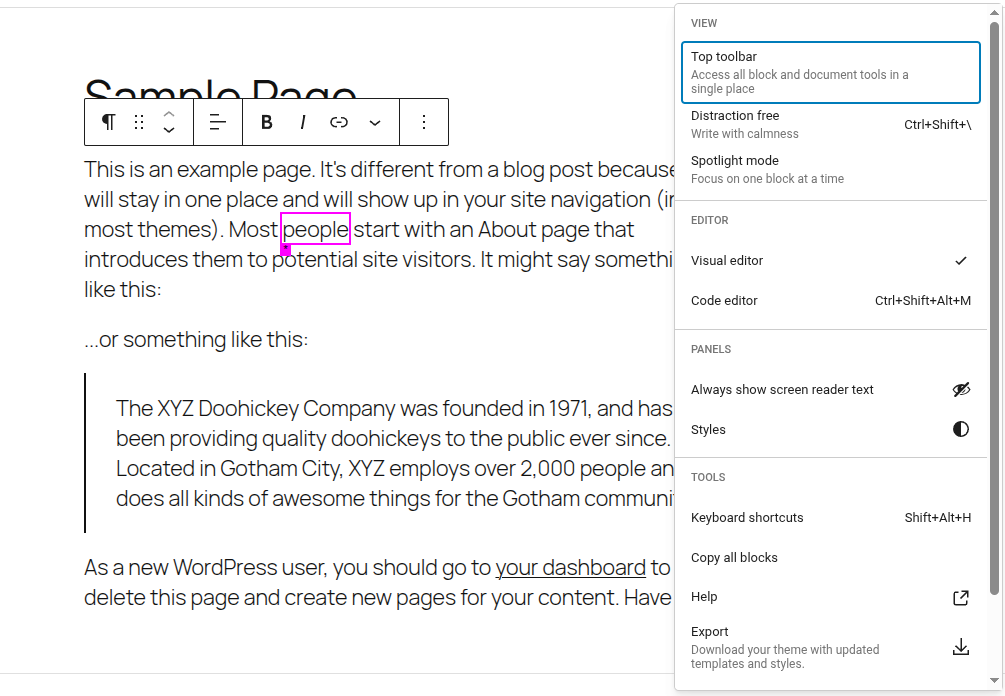The height and width of the screenshot is (696, 1005).
Task: Open block options via three-dot icon
Action: point(424,122)
